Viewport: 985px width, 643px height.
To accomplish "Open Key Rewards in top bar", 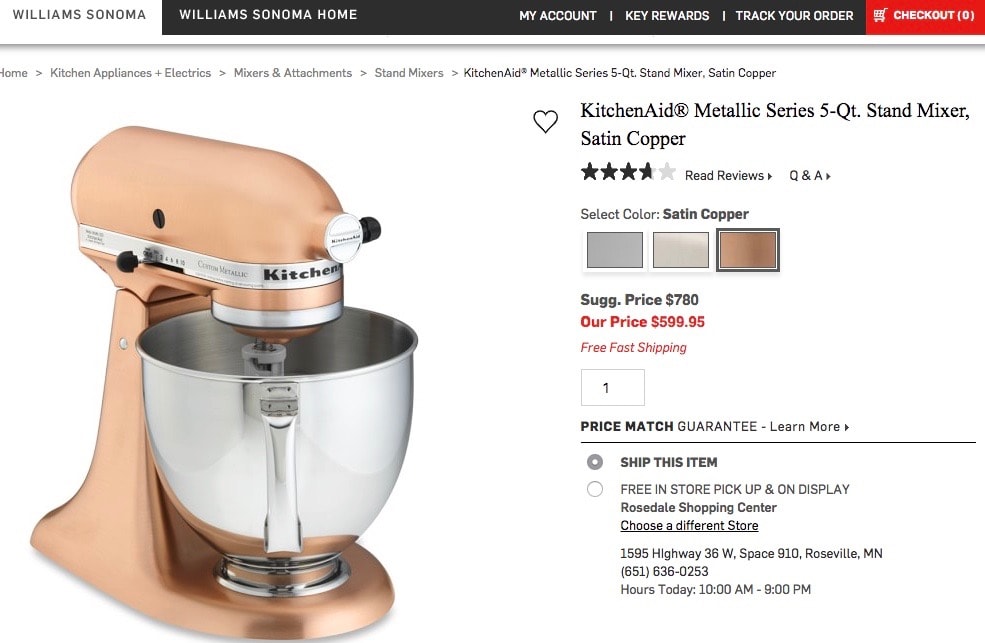I will coord(667,16).
